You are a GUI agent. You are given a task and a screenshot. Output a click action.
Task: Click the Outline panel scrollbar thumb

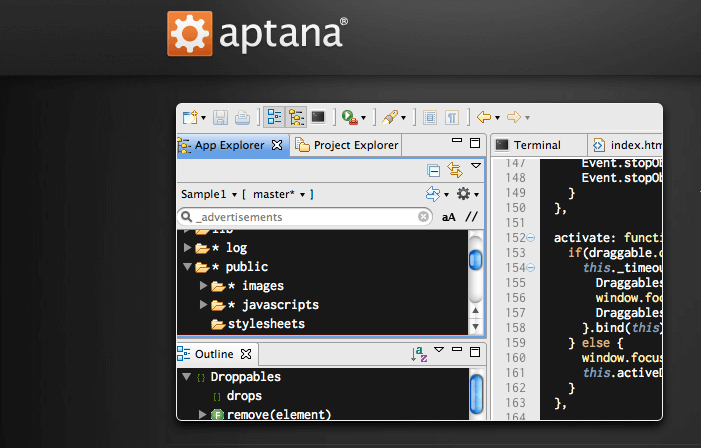(x=477, y=394)
